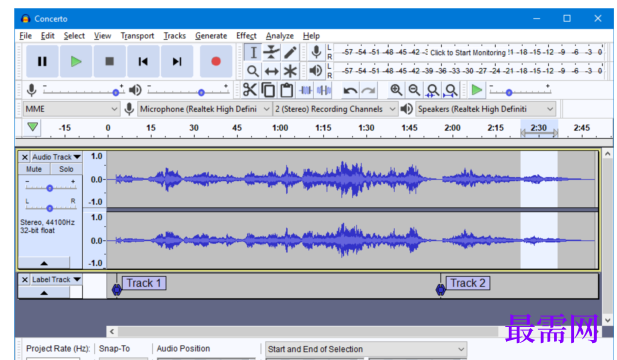This screenshot has width=617, height=360.
Task: Open the Tracks menu
Action: click(175, 36)
